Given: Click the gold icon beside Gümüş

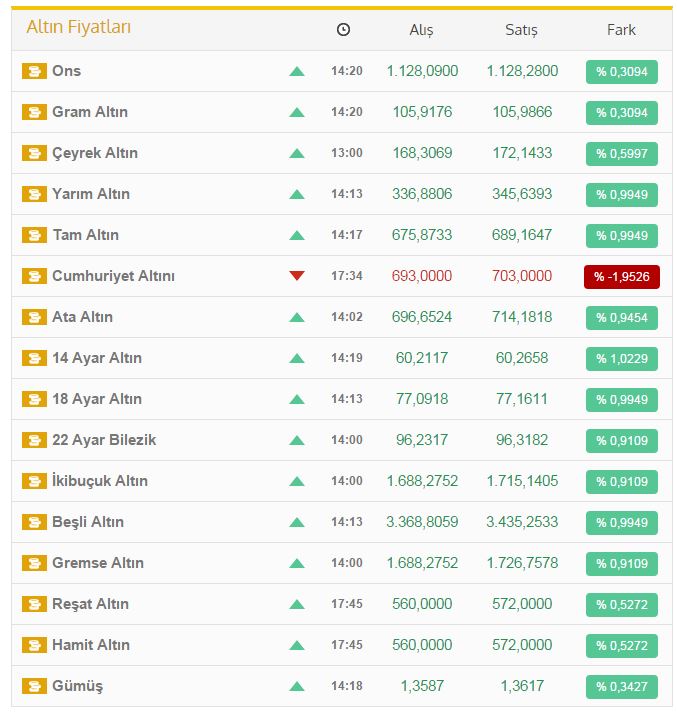Looking at the screenshot, I should point(35,686).
